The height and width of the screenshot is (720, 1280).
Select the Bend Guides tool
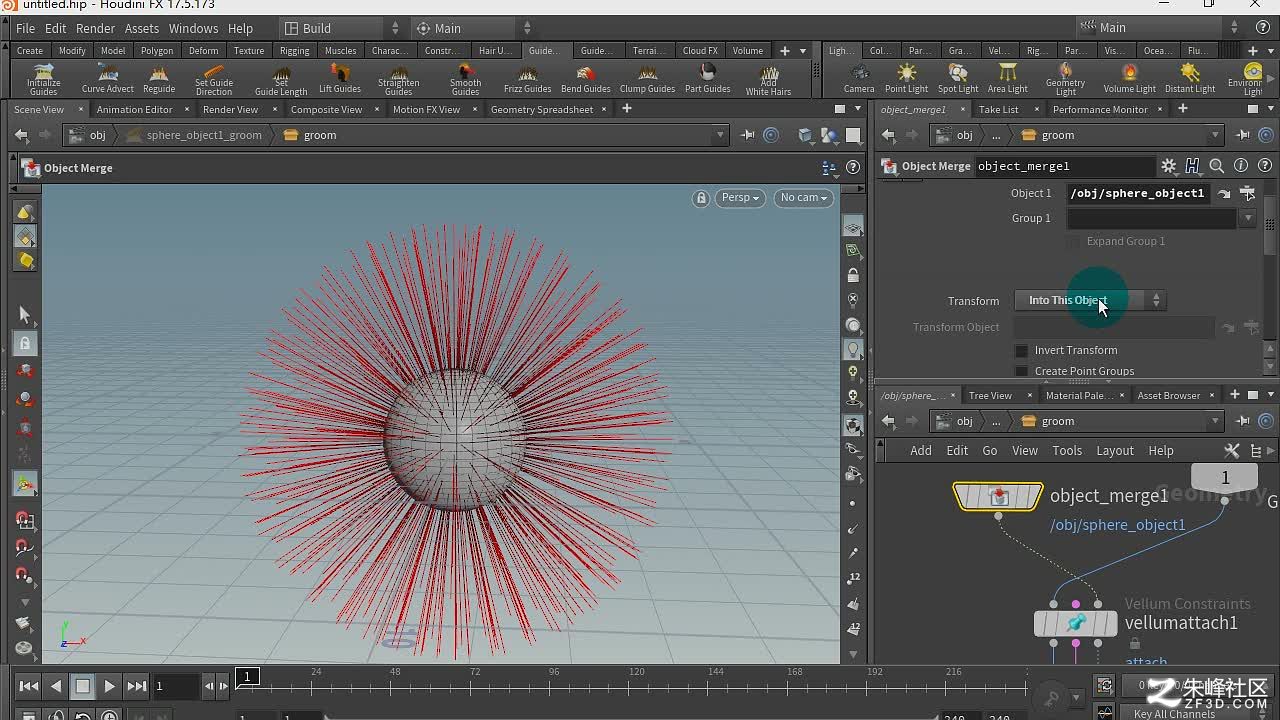pos(585,79)
